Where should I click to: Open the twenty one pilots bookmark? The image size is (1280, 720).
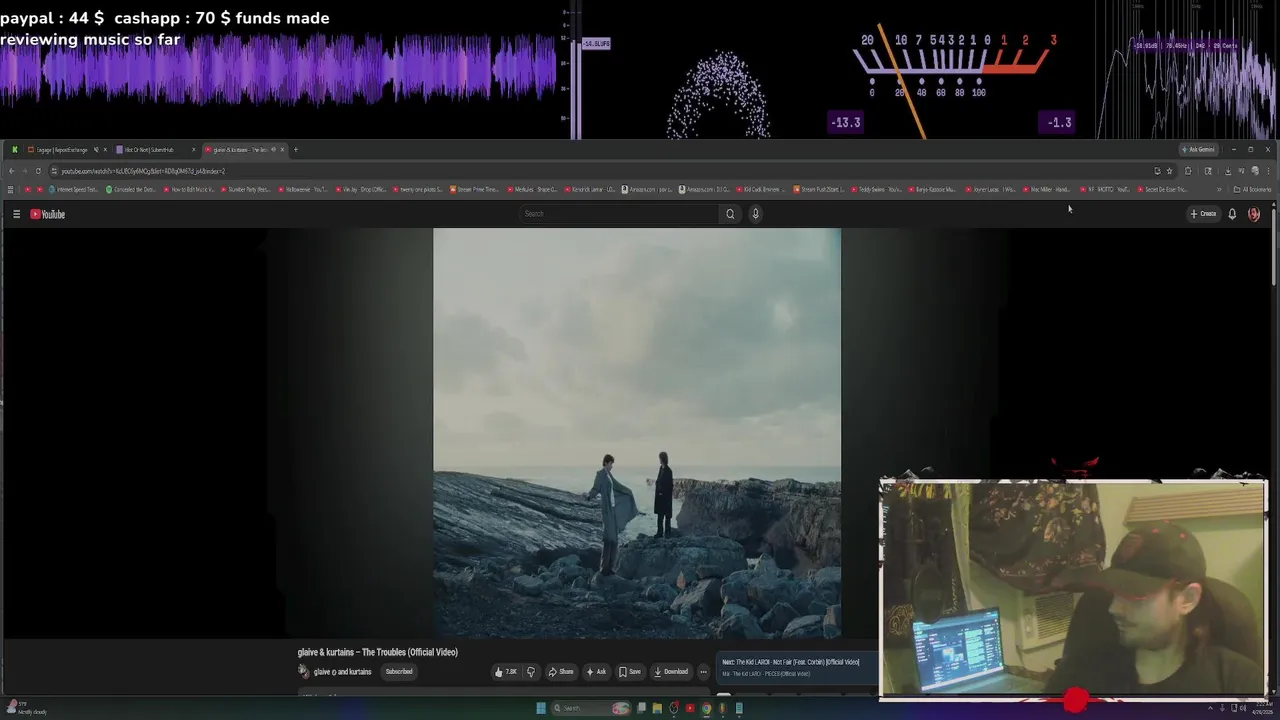coord(417,189)
